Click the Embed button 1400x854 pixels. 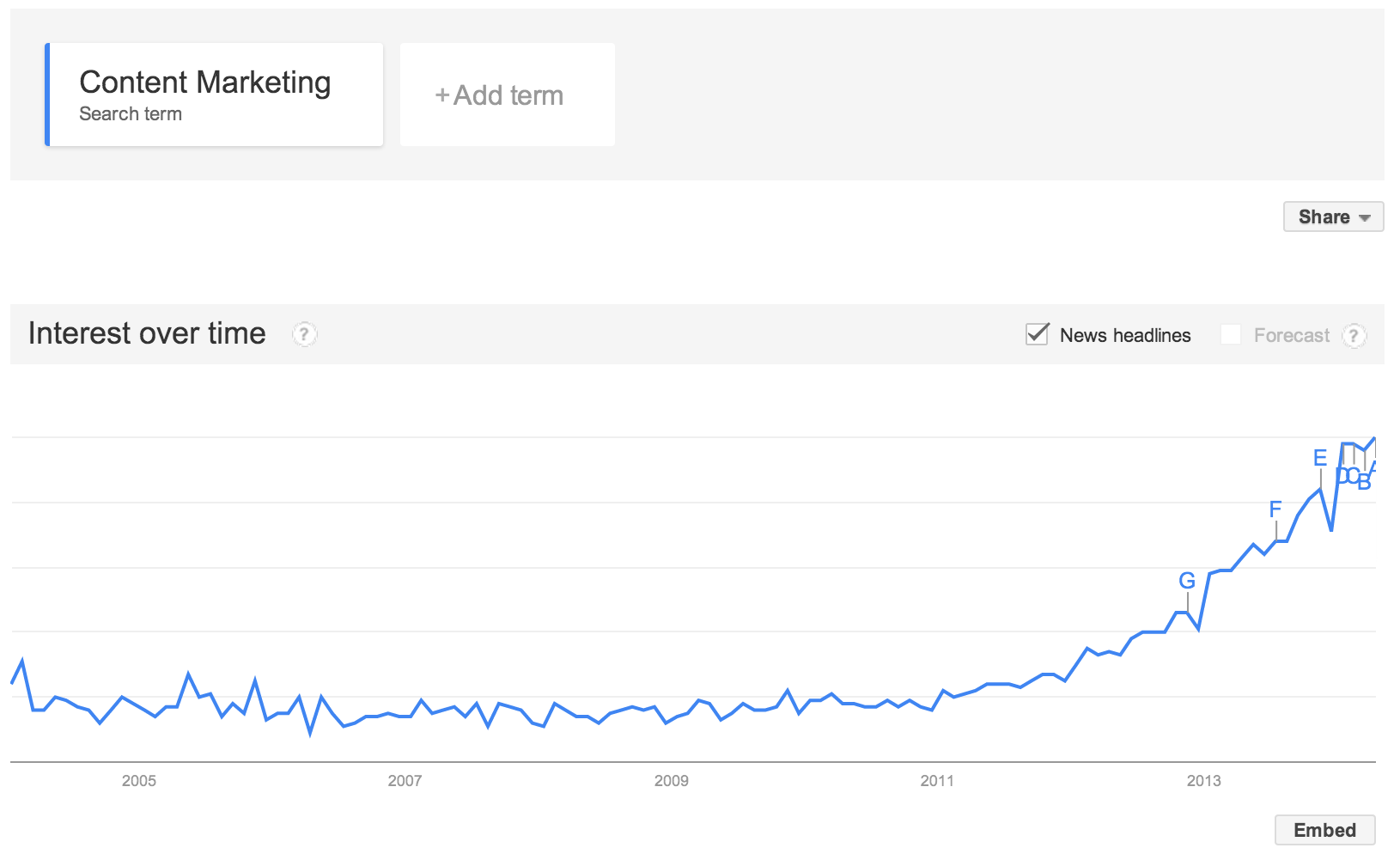(x=1324, y=830)
